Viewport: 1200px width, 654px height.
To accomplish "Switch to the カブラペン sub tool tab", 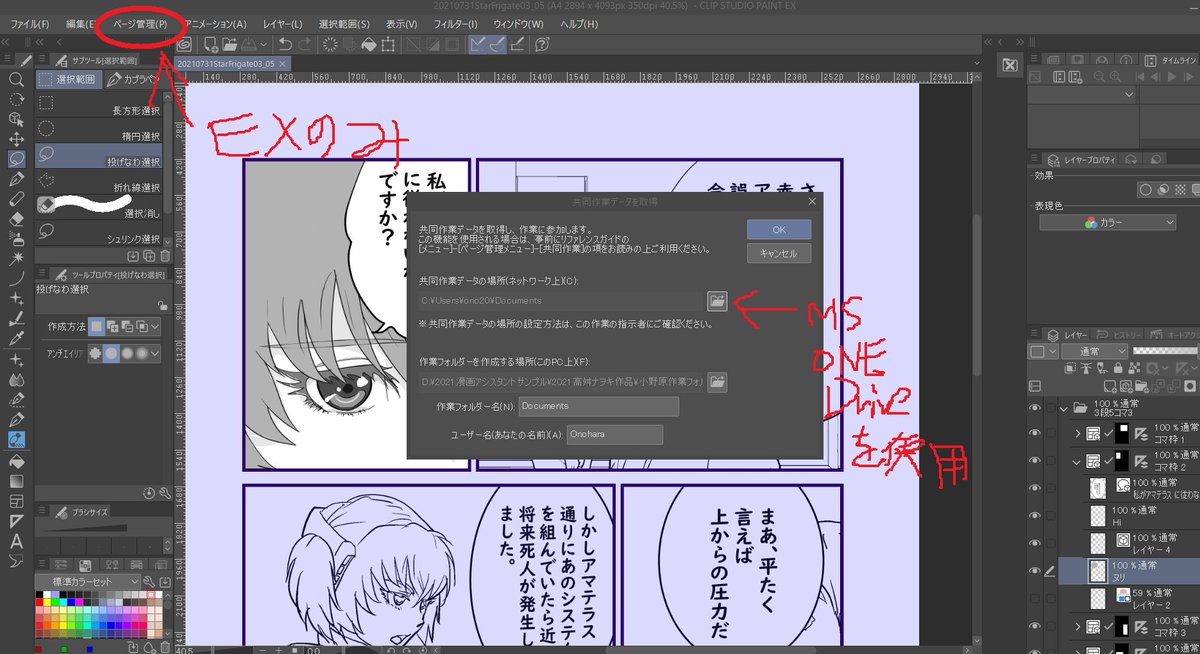I will [133, 78].
